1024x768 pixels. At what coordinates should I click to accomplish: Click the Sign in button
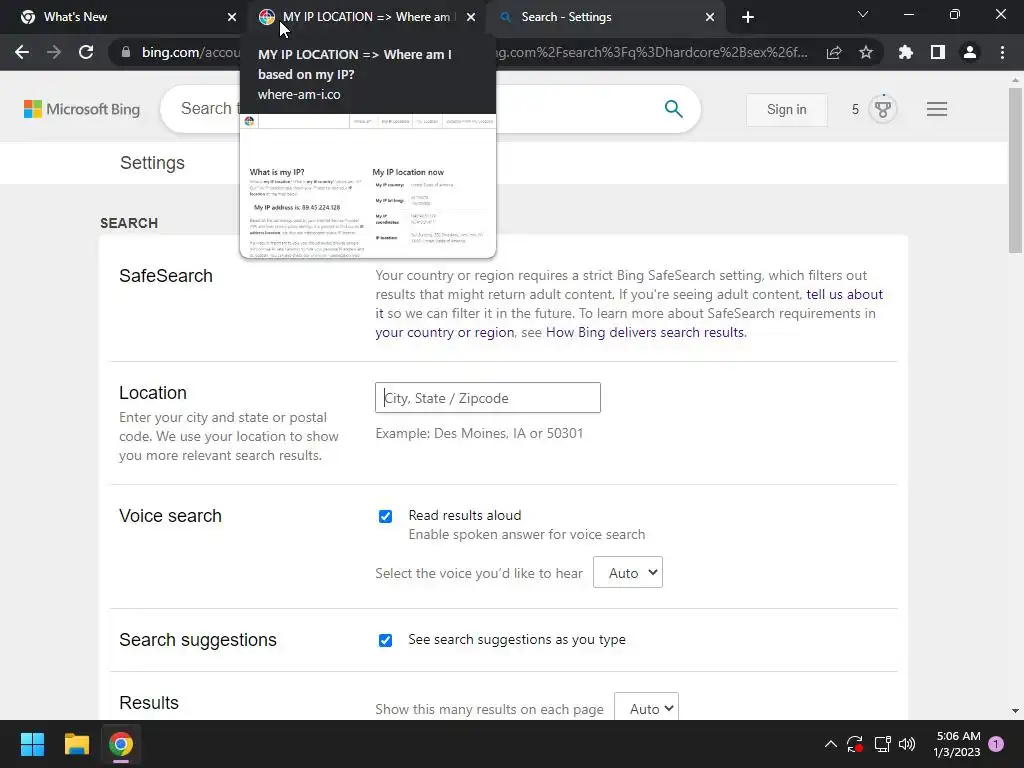786,109
